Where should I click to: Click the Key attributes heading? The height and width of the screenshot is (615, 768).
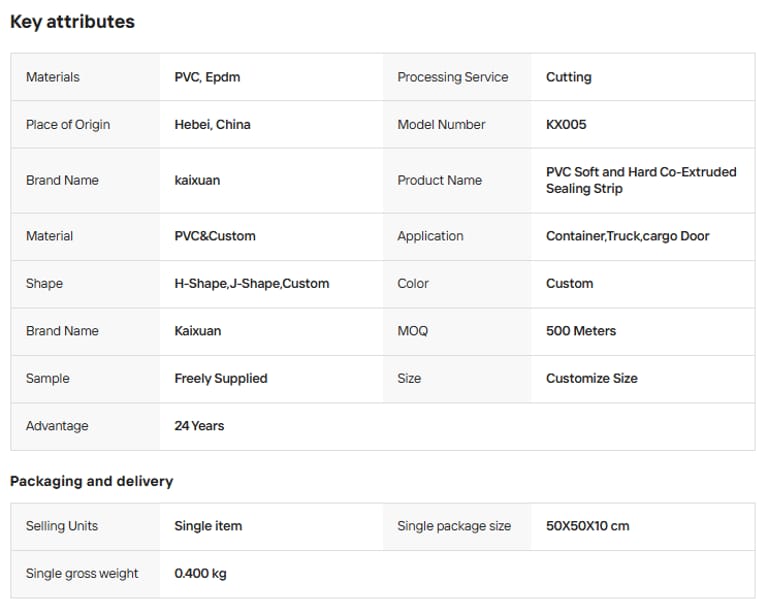tap(72, 22)
